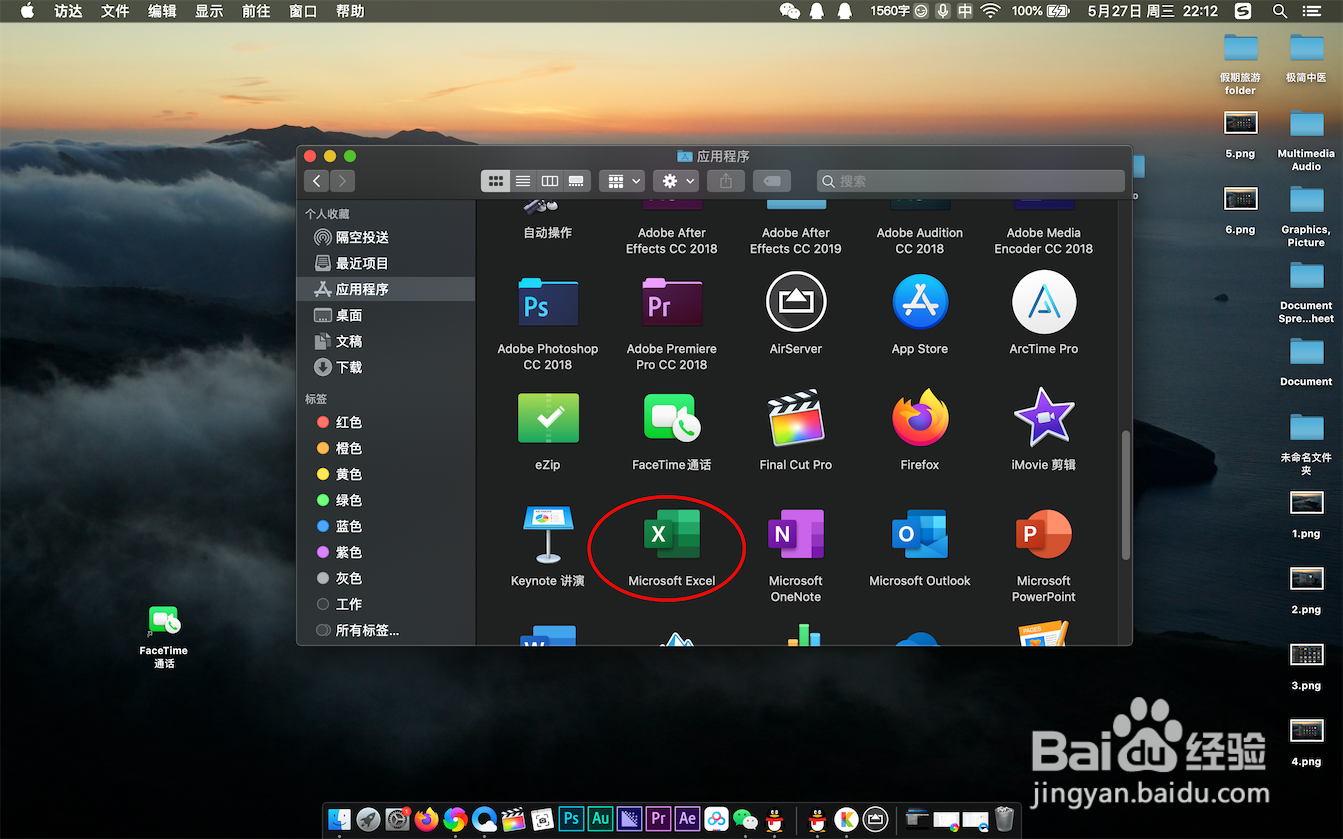The height and width of the screenshot is (839, 1343).
Task: Open the 显示 menu
Action: [x=209, y=11]
